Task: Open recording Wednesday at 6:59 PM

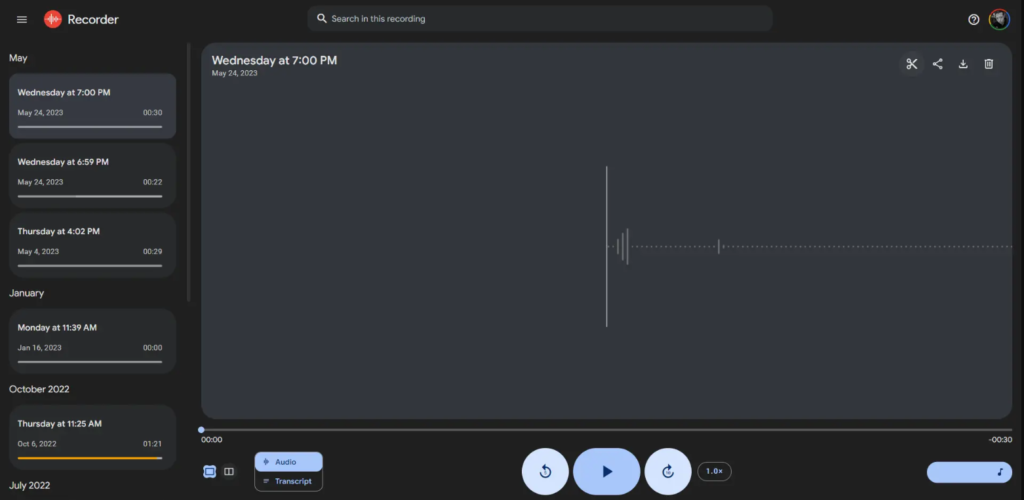Action: 92,176
